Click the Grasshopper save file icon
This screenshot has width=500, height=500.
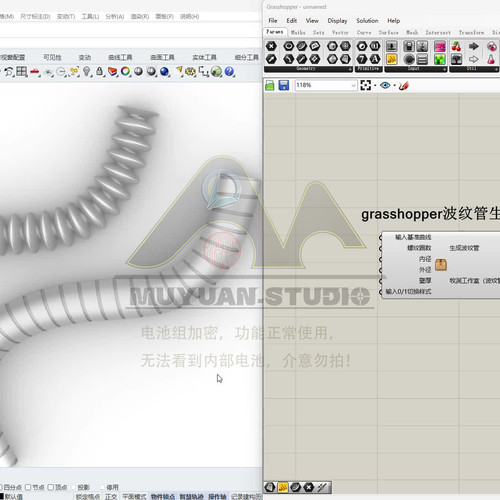coord(284,85)
